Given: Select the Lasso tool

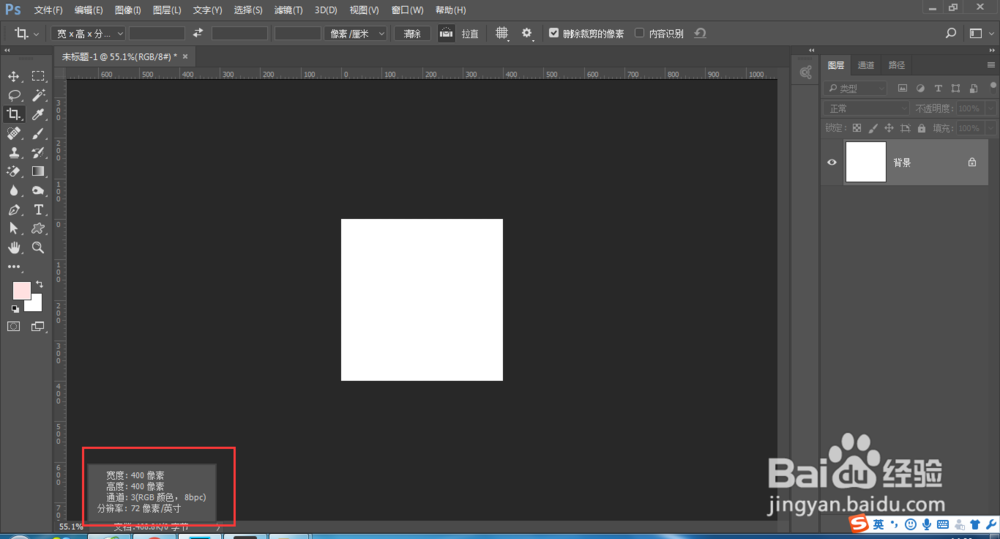Looking at the screenshot, I should point(13,96).
